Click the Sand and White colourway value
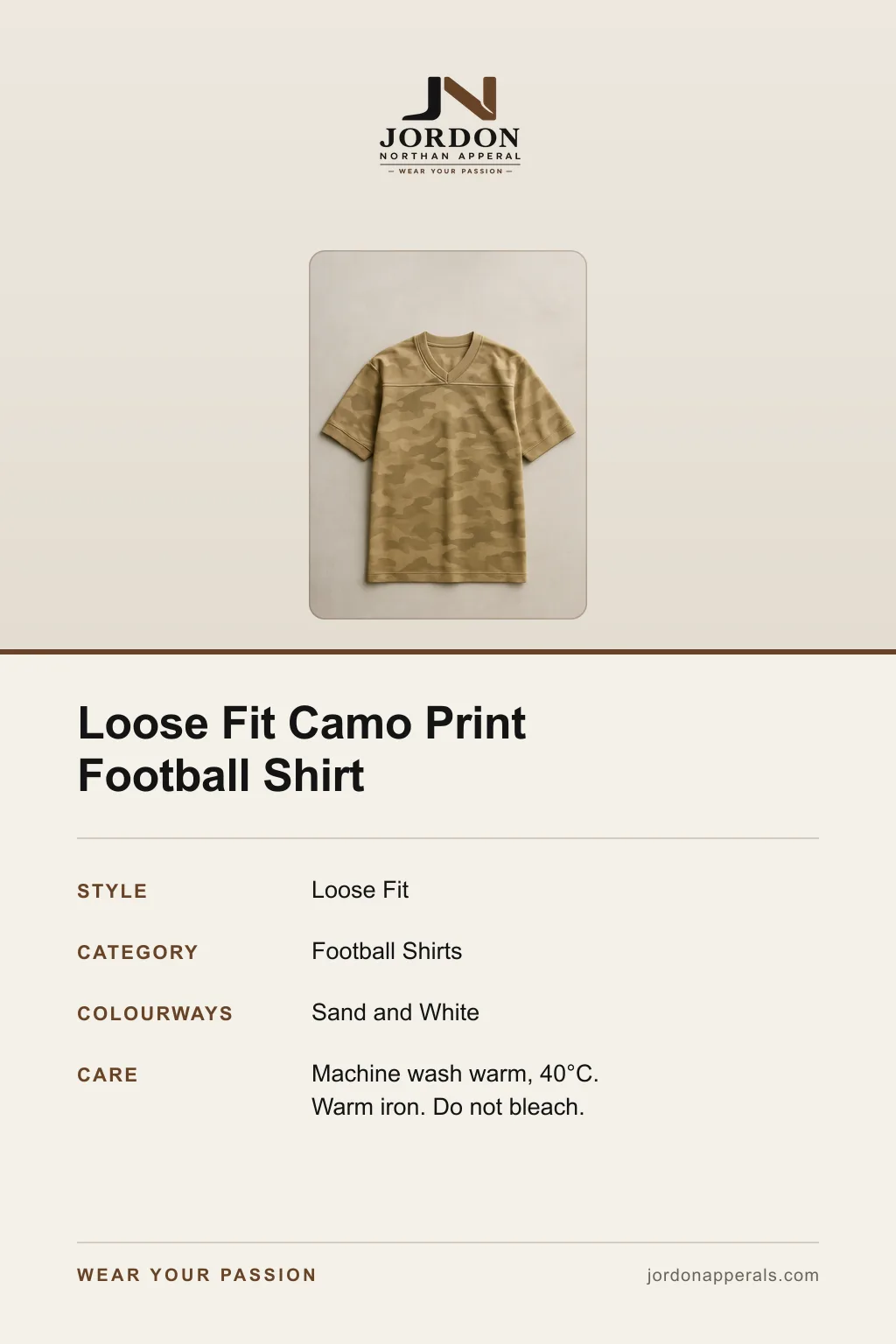This screenshot has width=896, height=1344. (395, 1012)
